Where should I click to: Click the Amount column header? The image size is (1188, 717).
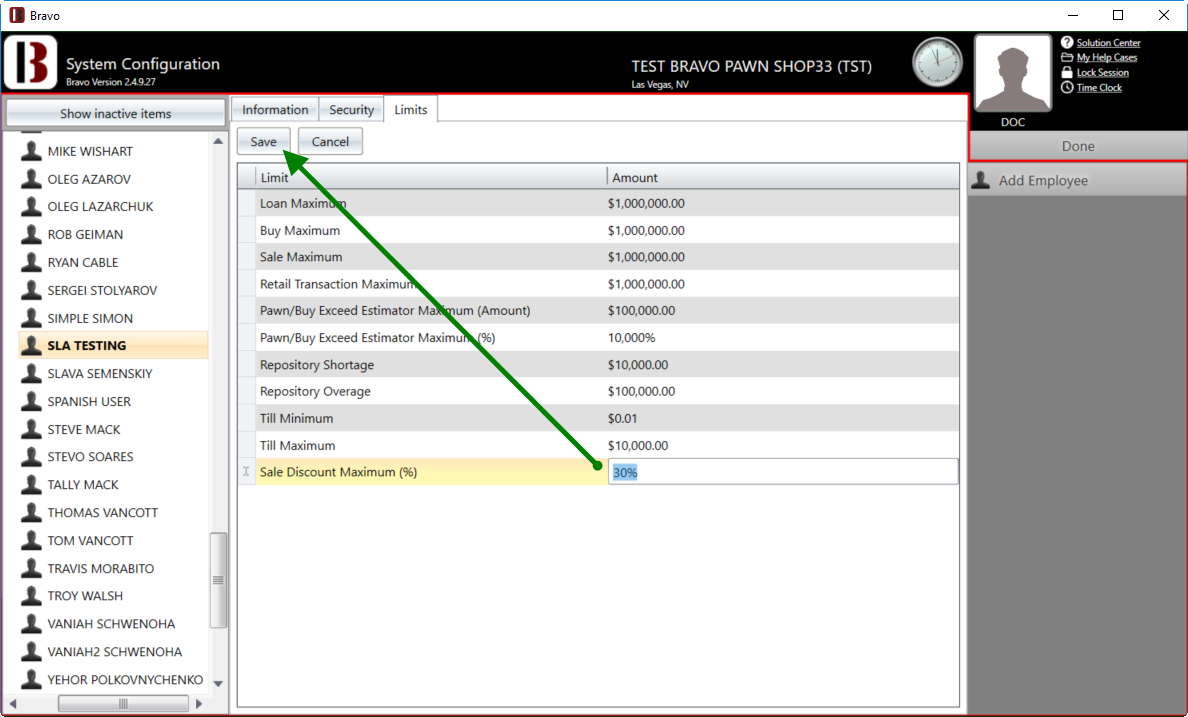coord(783,177)
